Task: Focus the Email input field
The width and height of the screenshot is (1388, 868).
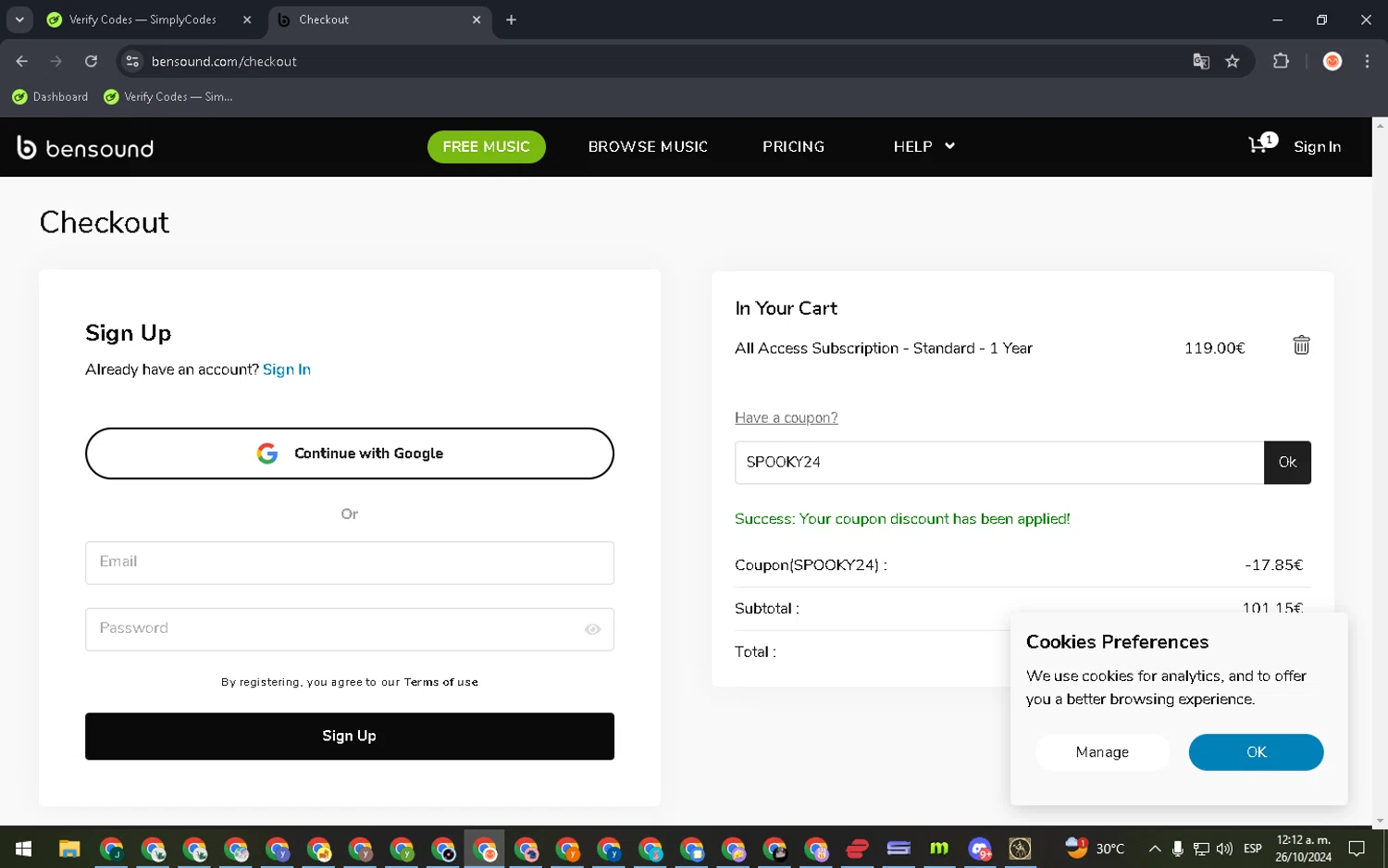Action: coord(350,563)
